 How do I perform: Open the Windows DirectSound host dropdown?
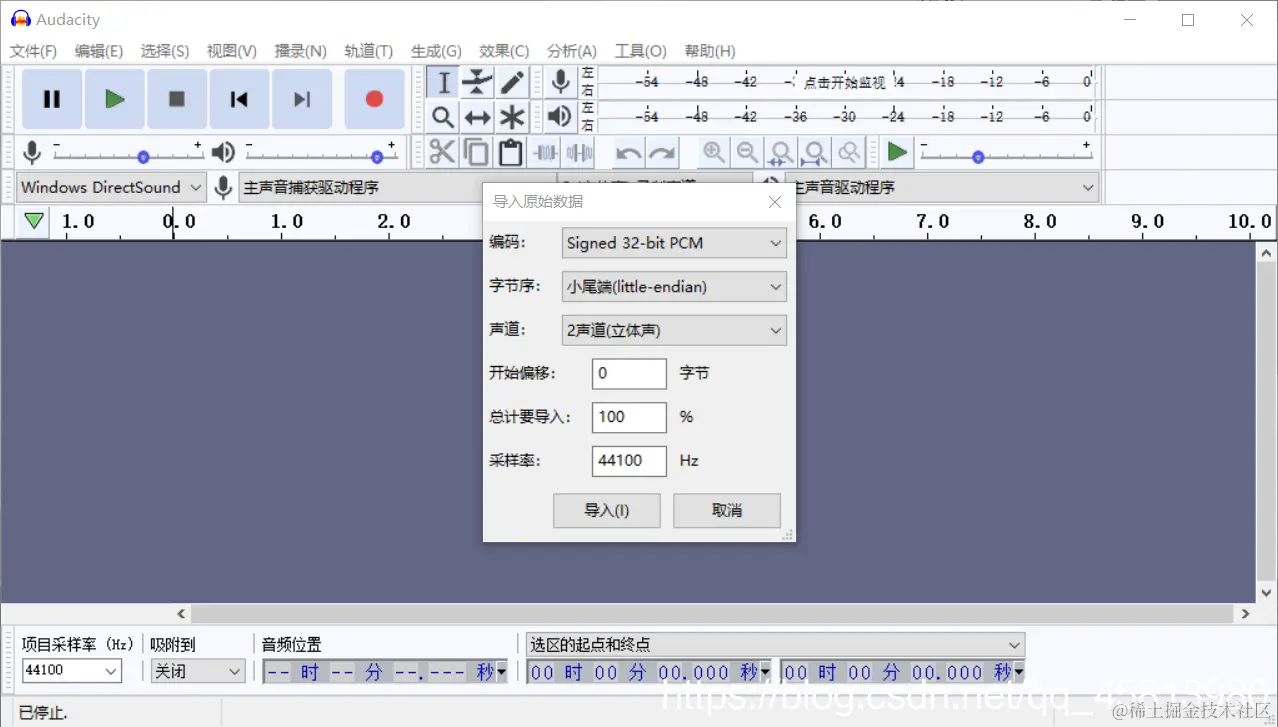(111, 187)
